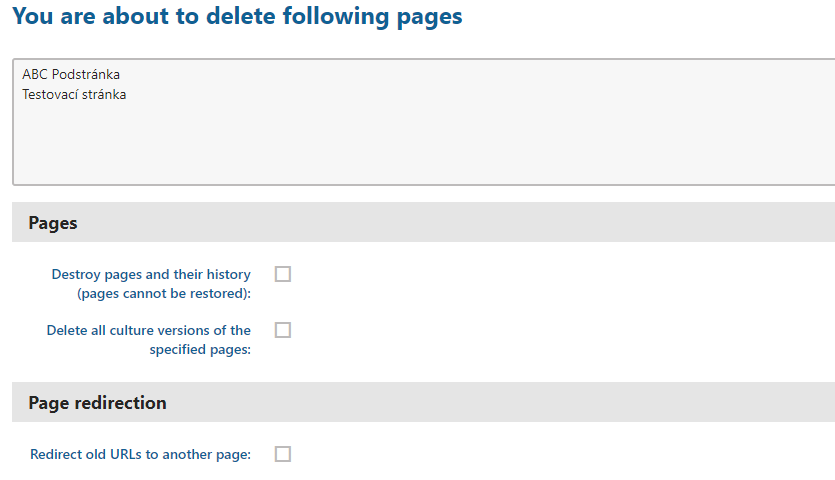Select ABC Podstránka in the pages list

pyautogui.click(x=71, y=75)
